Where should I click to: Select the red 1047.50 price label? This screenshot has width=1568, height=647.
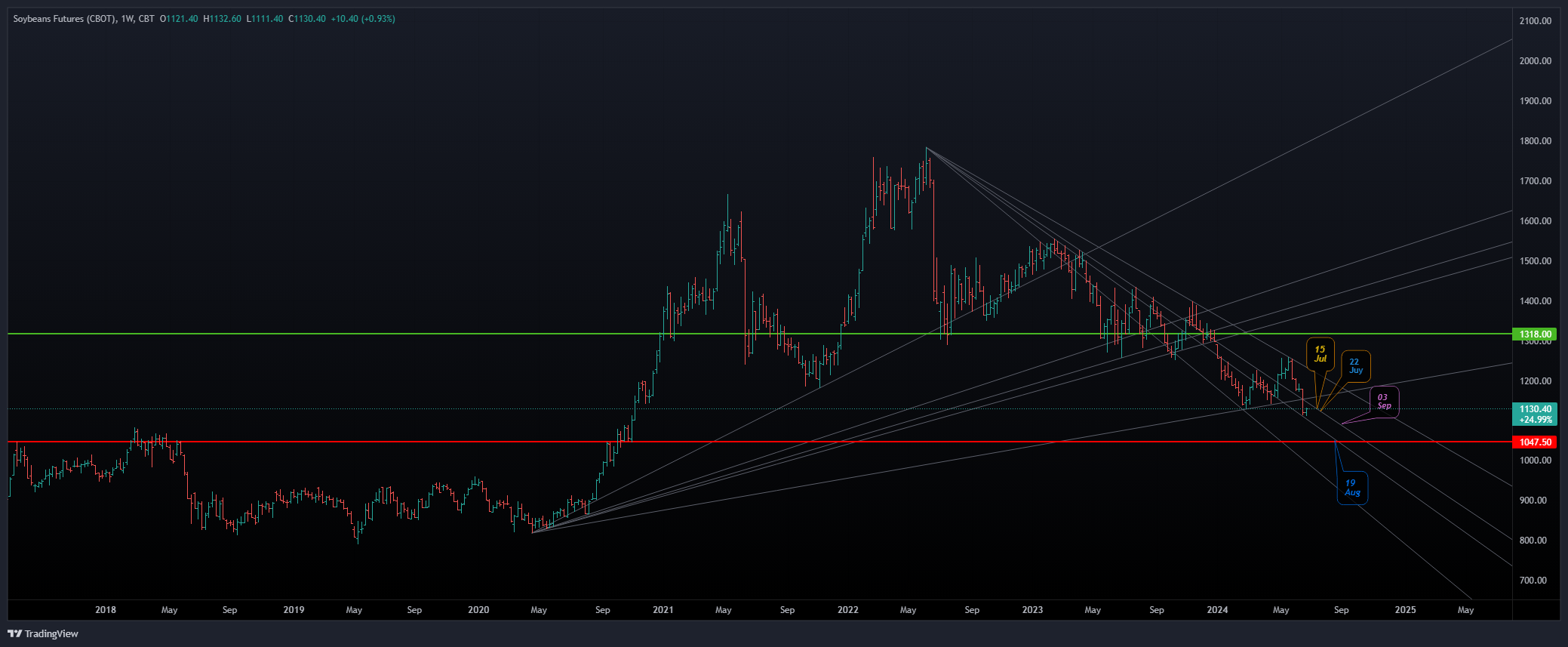(1535, 442)
